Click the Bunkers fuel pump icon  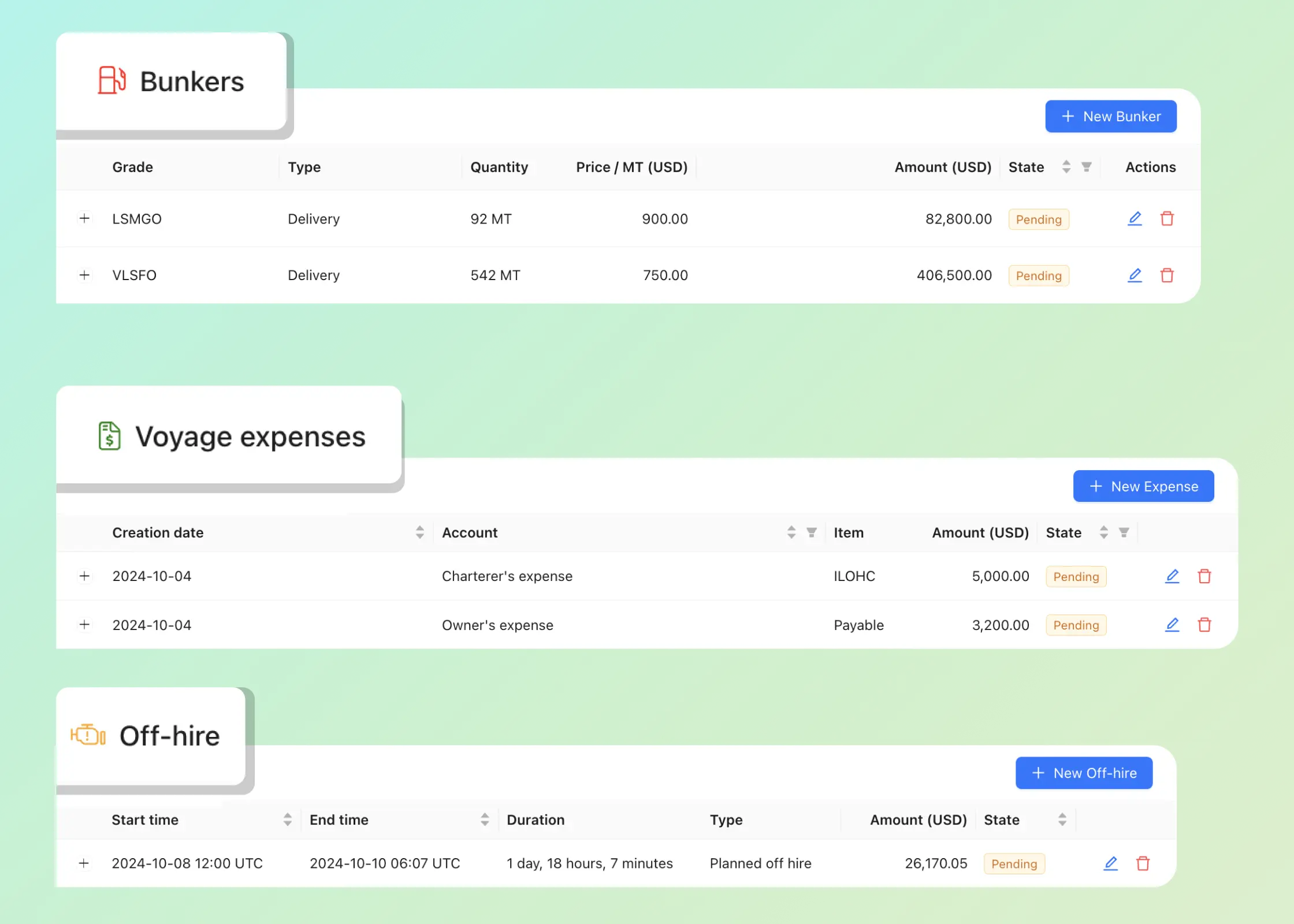(111, 80)
